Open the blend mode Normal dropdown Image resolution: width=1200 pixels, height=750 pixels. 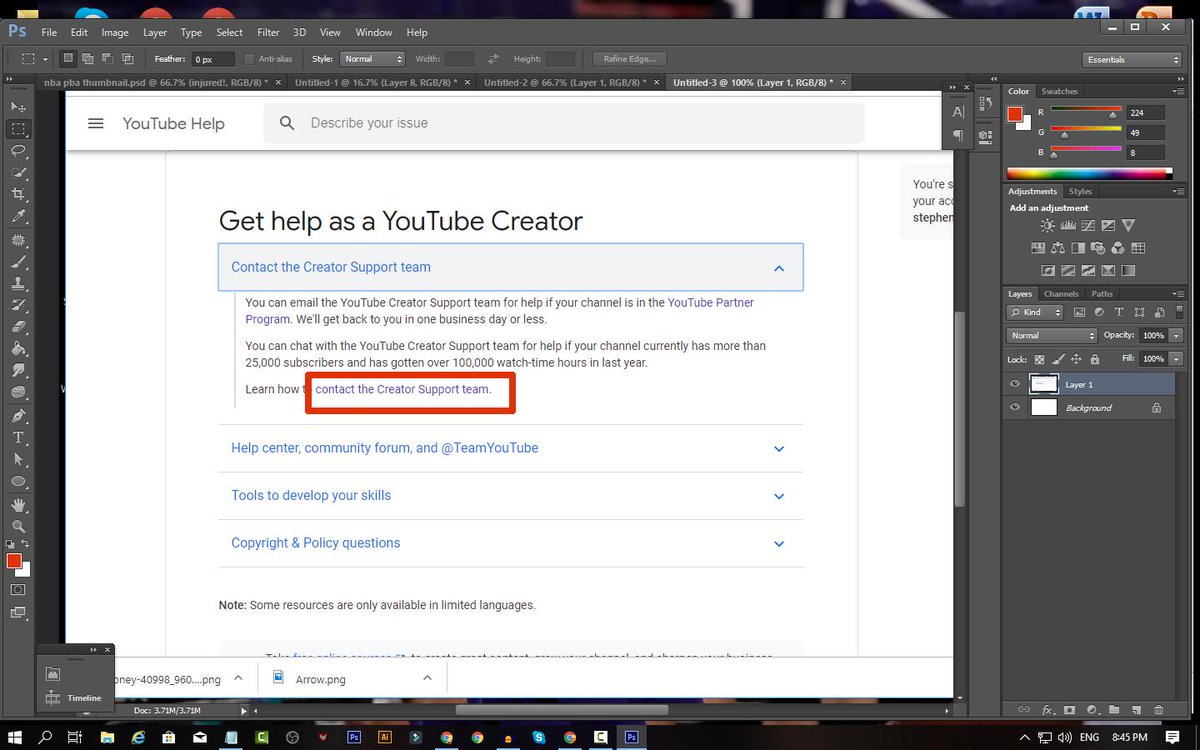[1052, 335]
